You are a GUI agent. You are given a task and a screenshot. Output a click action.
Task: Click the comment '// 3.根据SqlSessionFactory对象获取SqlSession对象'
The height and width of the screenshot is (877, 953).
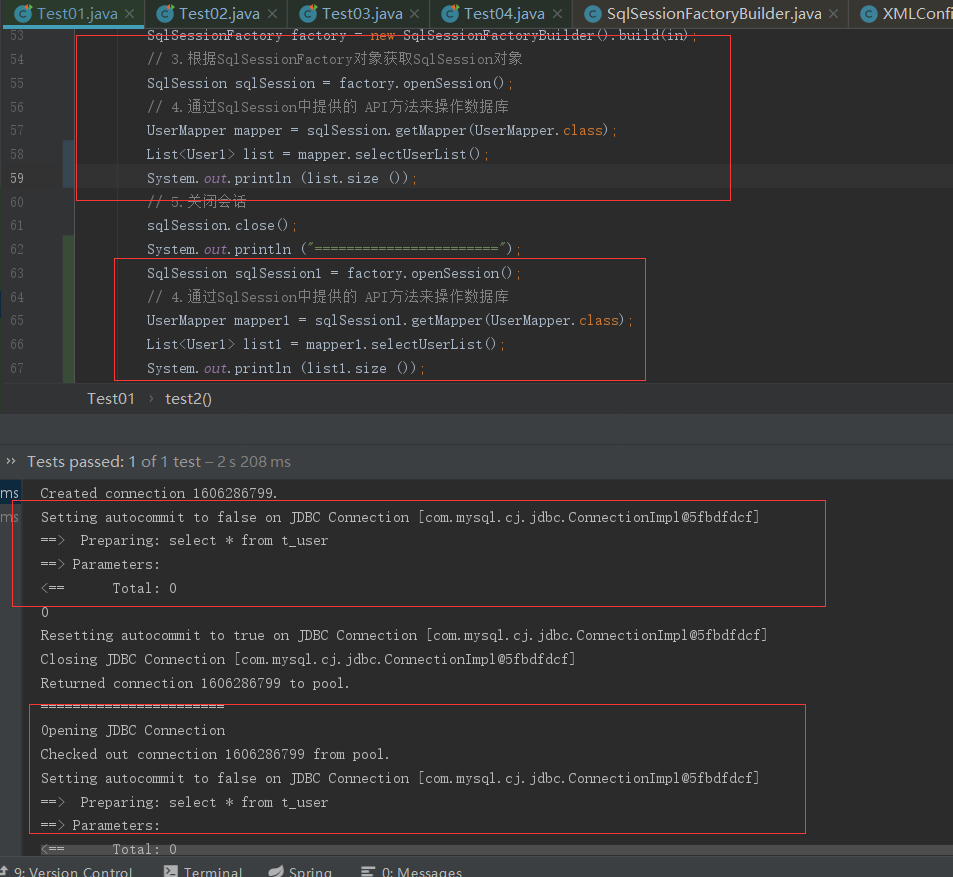point(335,59)
